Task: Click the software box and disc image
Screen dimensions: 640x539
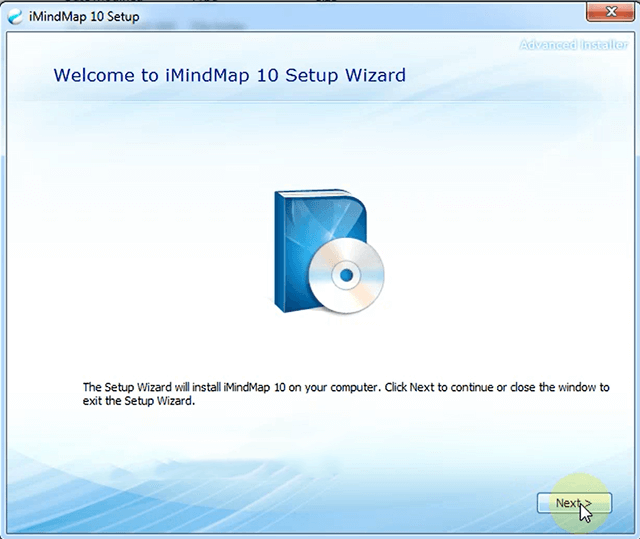Action: (329, 251)
